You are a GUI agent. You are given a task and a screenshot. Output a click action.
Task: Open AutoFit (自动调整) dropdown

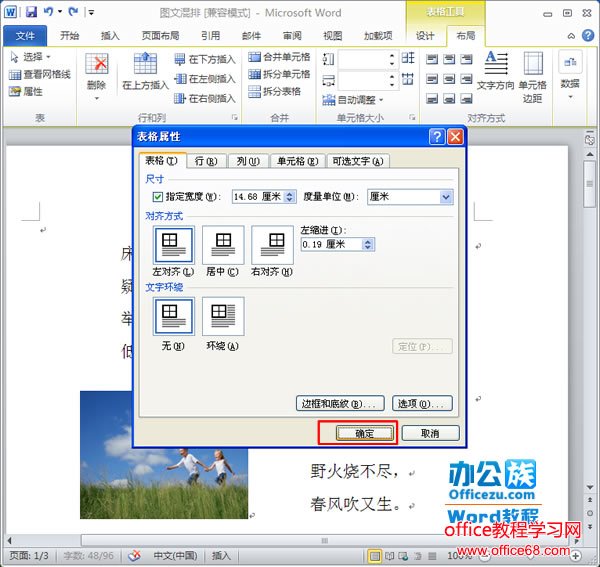pyautogui.click(x=352, y=100)
